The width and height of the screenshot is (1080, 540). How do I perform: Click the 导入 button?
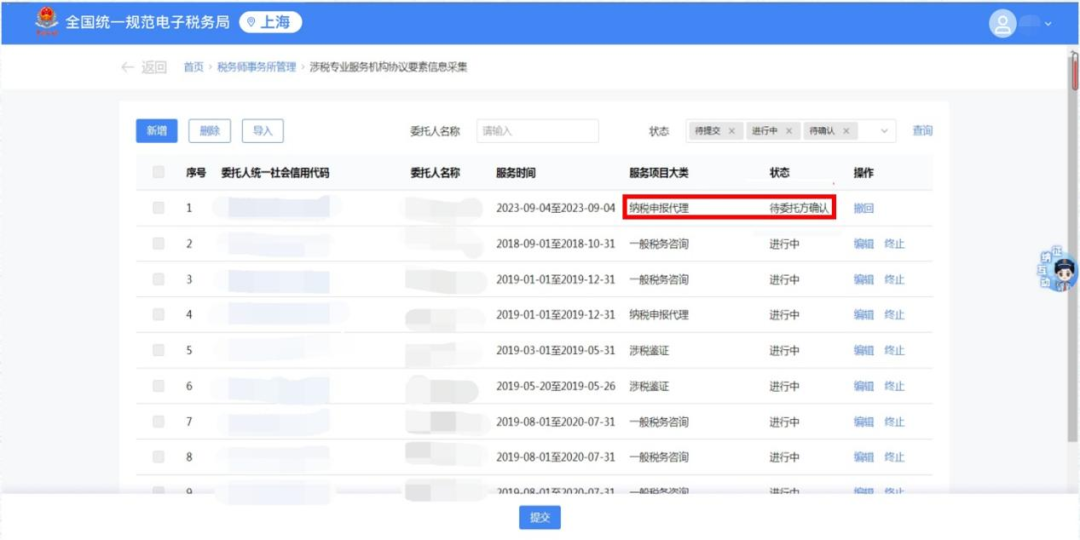[262, 131]
